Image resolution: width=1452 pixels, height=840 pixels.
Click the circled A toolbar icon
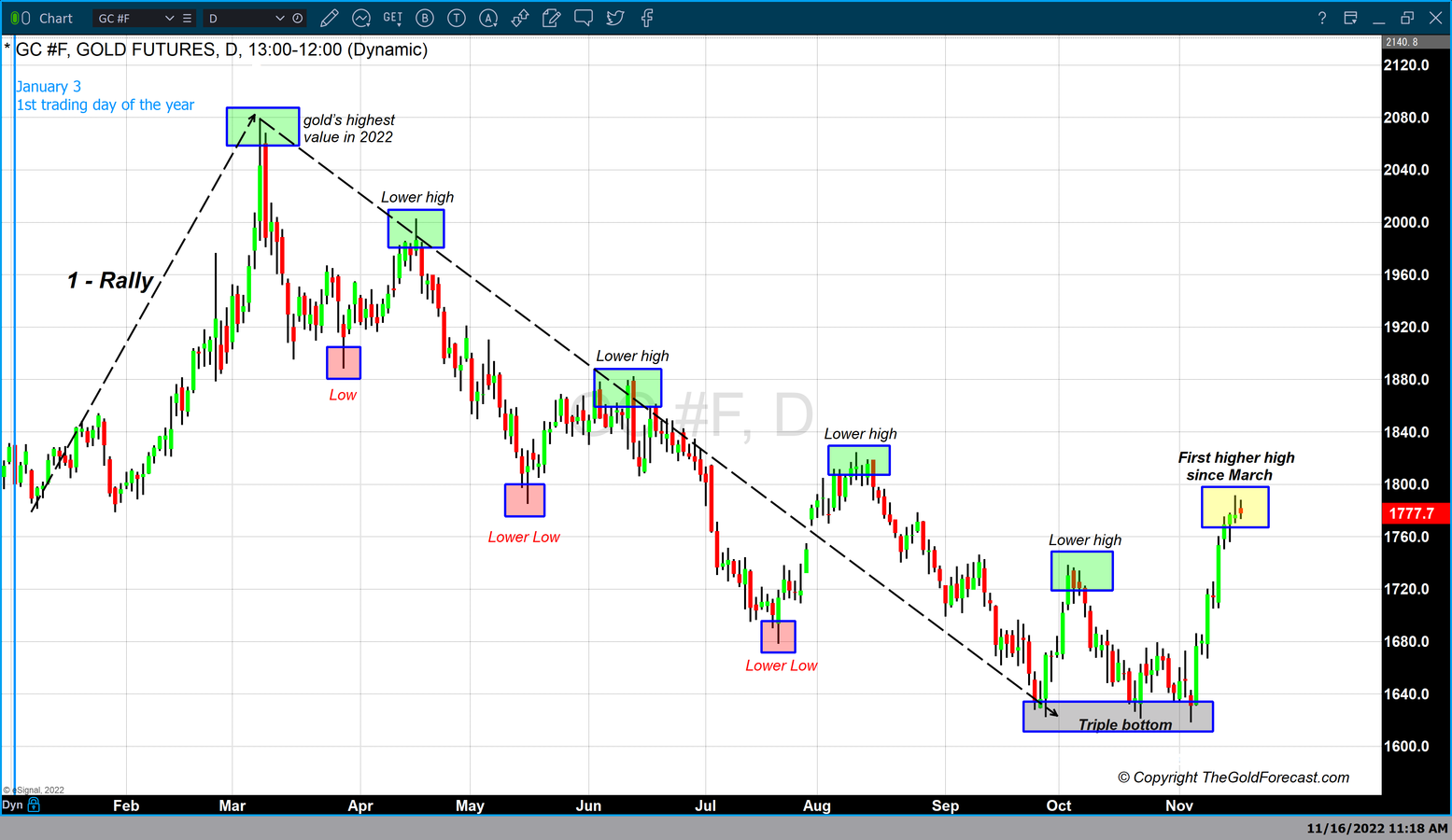pyautogui.click(x=488, y=18)
